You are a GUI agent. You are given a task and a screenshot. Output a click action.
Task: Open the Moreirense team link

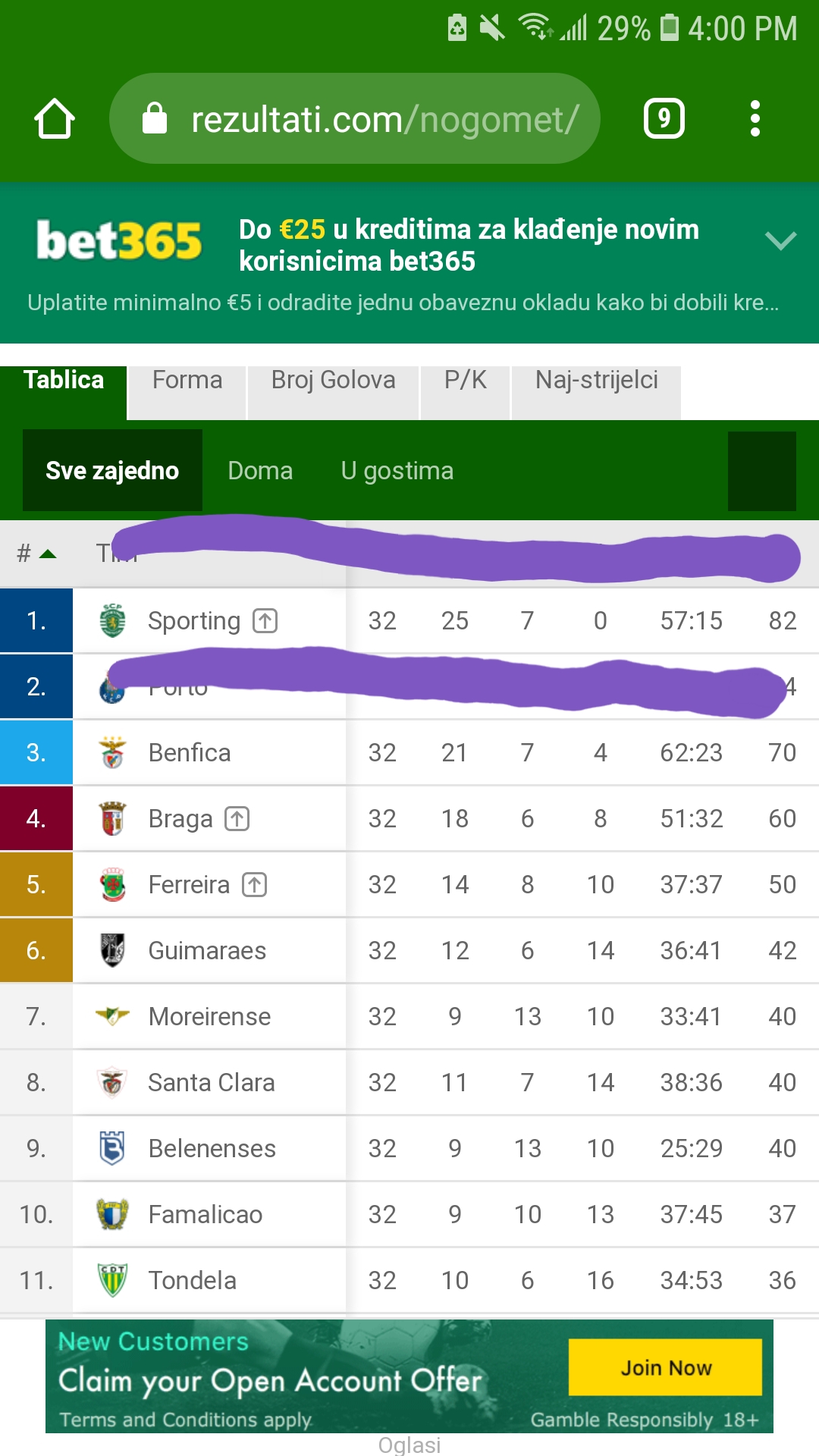(x=209, y=1016)
